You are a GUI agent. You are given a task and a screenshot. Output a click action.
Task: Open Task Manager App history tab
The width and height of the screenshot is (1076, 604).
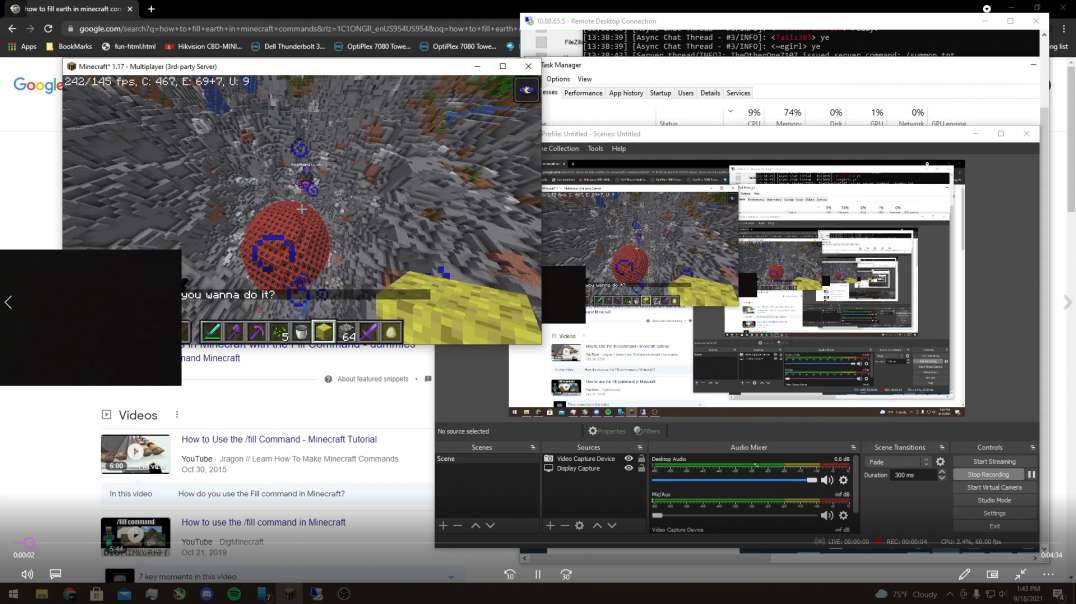point(626,93)
